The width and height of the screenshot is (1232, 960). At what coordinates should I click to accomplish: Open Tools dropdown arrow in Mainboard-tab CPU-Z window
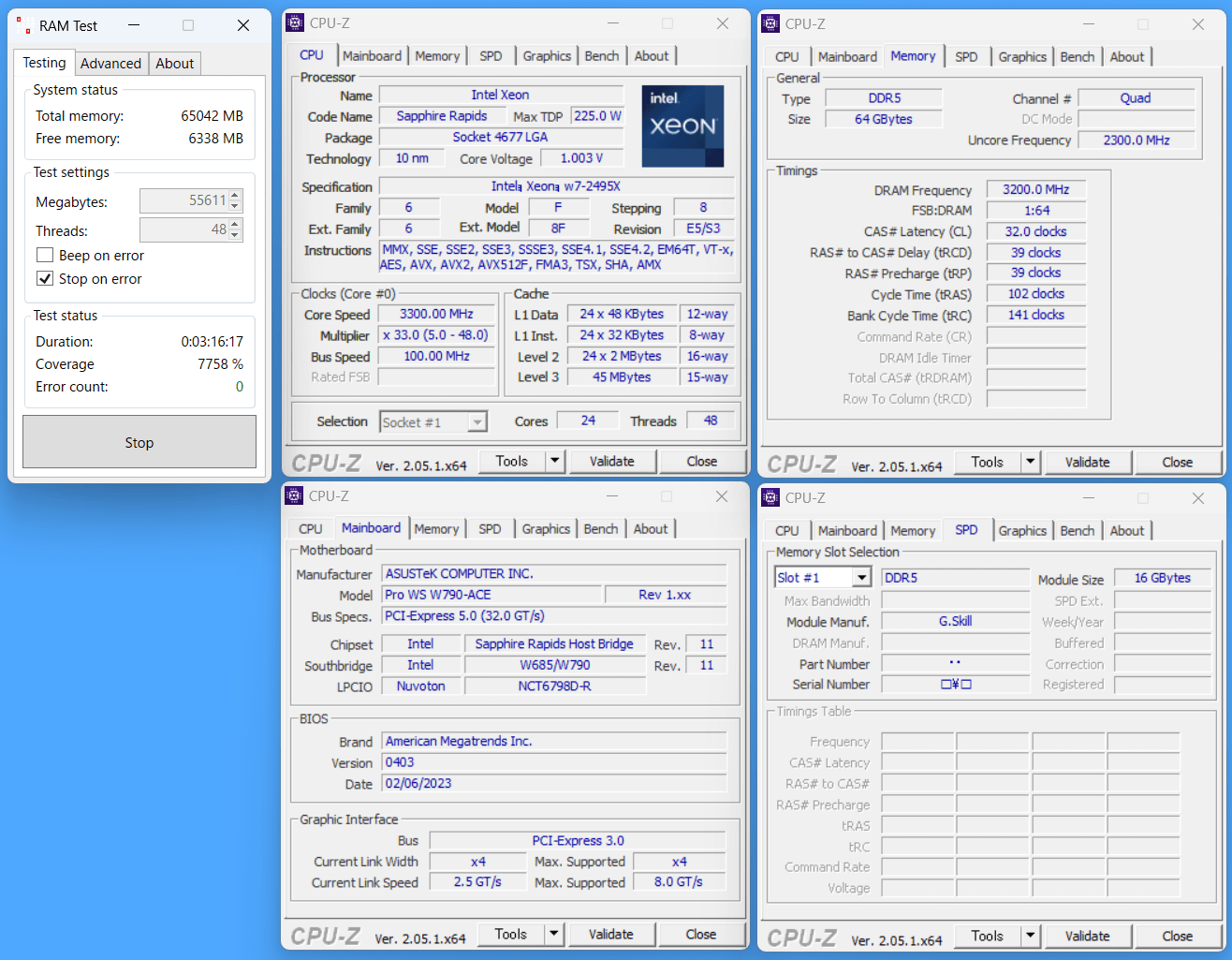pyautogui.click(x=553, y=934)
